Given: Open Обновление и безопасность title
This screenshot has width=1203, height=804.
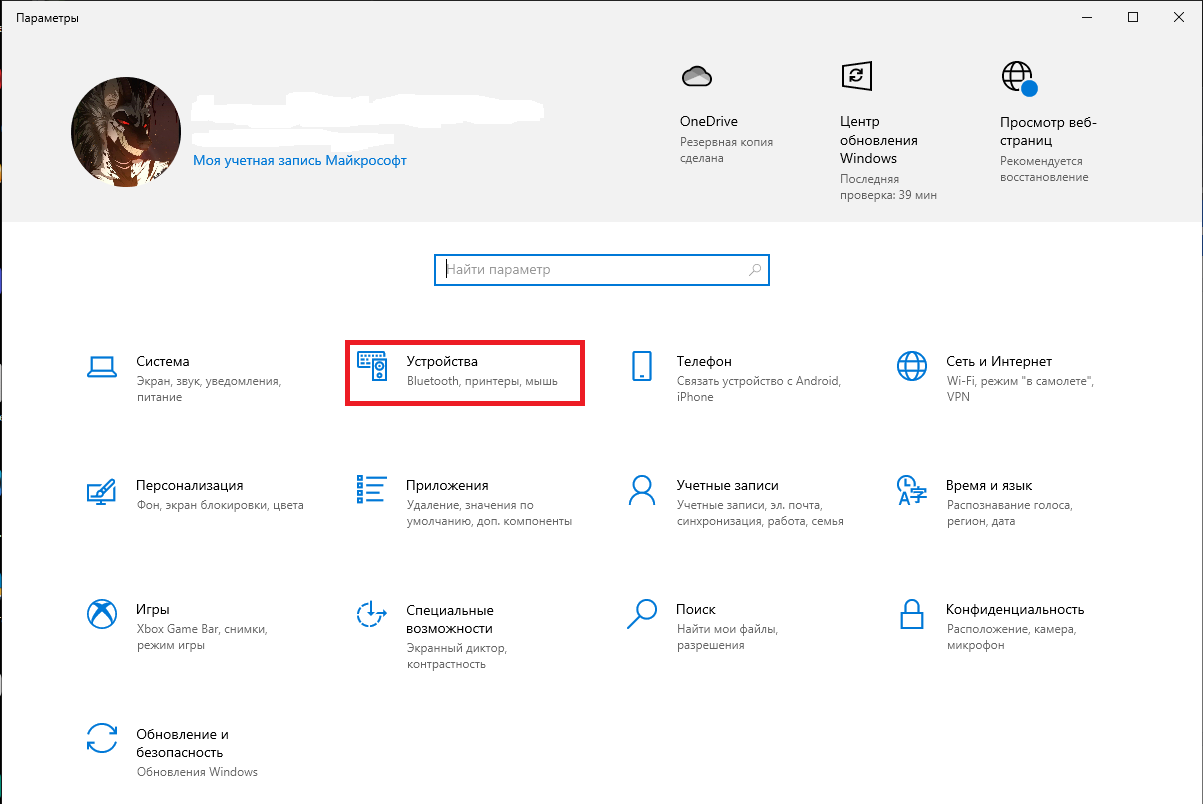Looking at the screenshot, I should coord(183,743).
